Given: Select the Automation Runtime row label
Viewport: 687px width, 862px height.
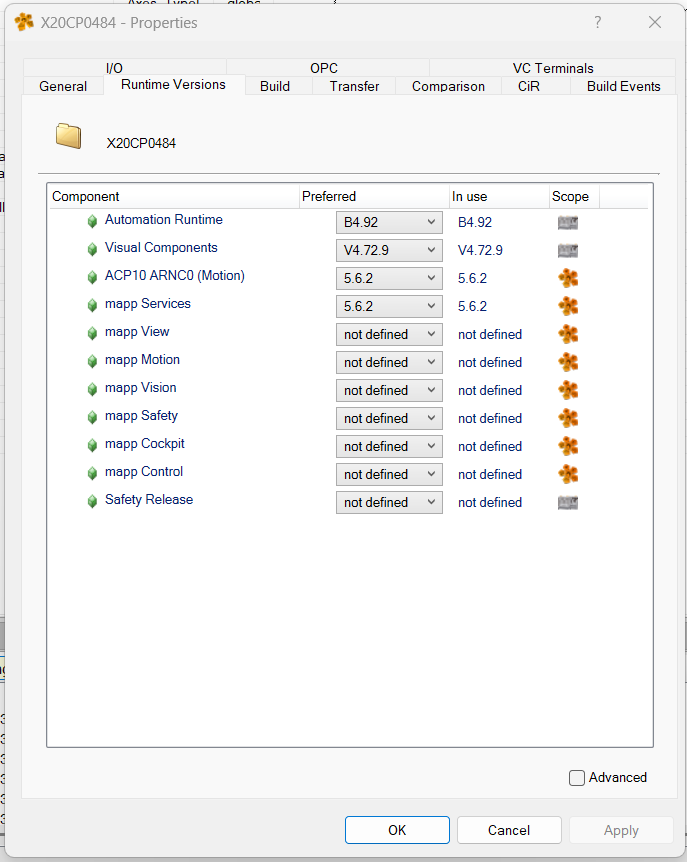Looking at the screenshot, I should click(164, 219).
